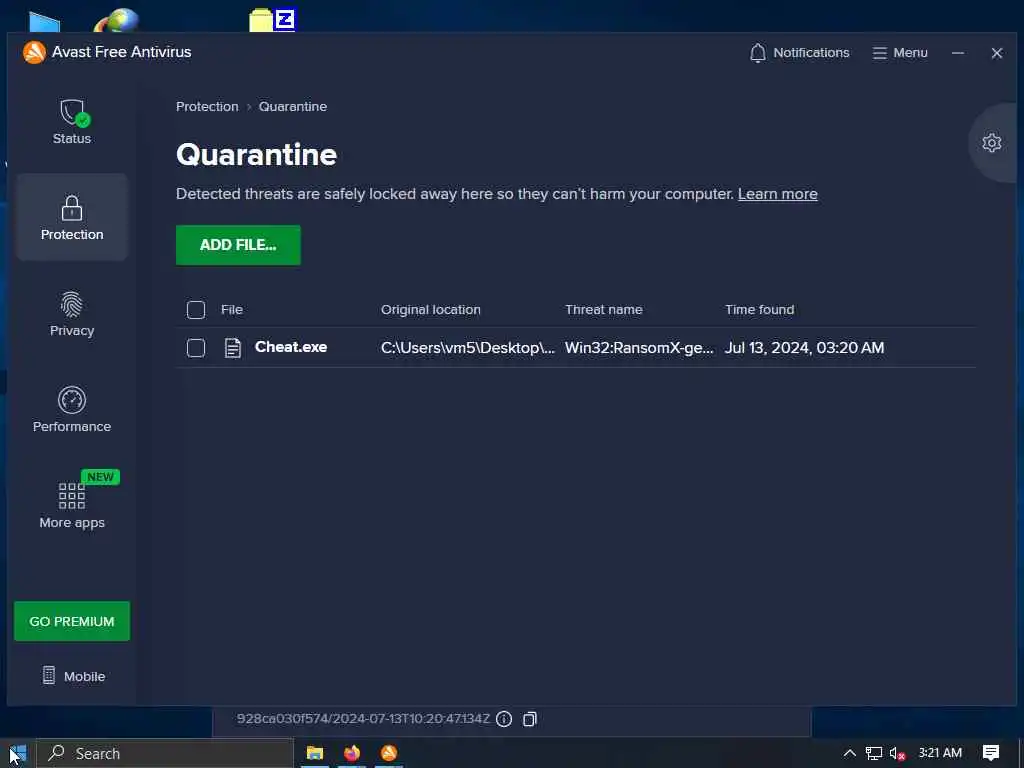Image resolution: width=1024 pixels, height=768 pixels.
Task: Tick the checkbox for Cheat.exe
Action: [x=196, y=347]
